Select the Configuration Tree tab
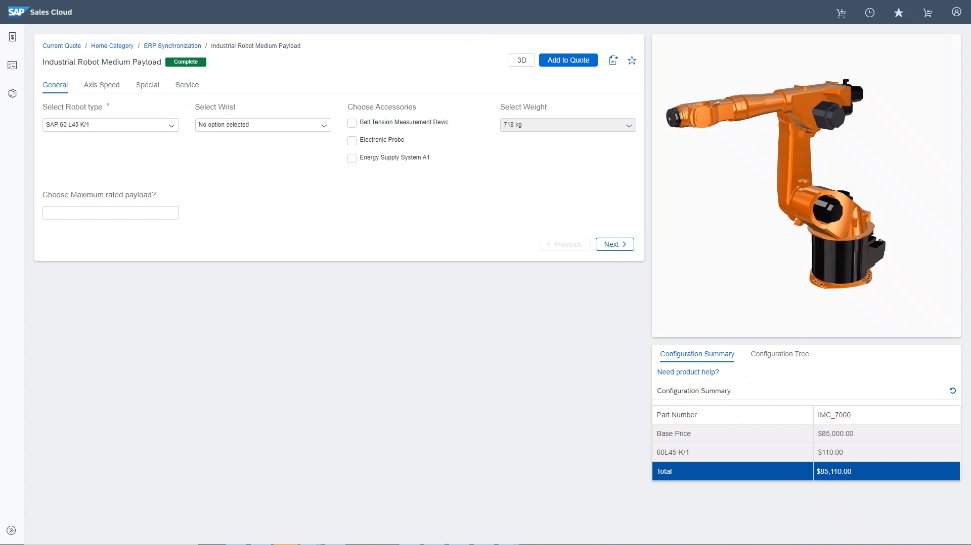This screenshot has height=545, width=971. pos(780,354)
